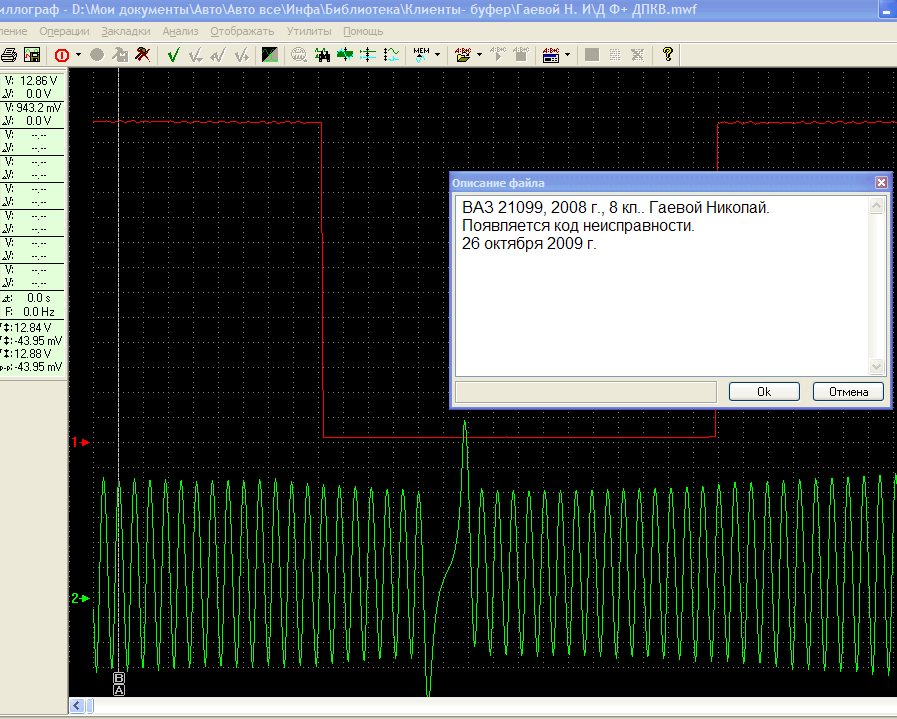The height and width of the screenshot is (719, 897).
Task: Open the Утилиты menu
Action: [x=309, y=31]
